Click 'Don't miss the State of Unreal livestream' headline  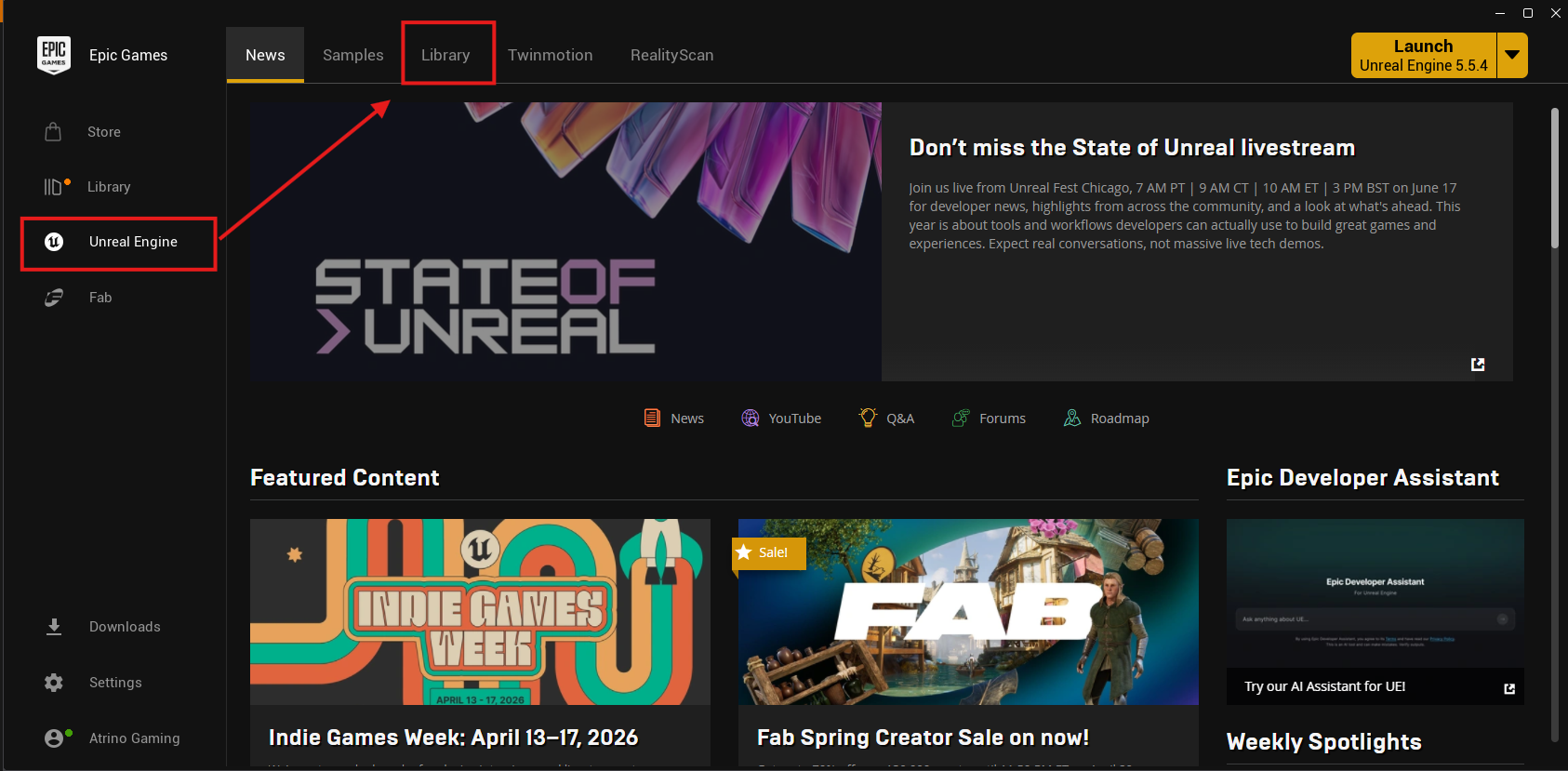click(x=1132, y=148)
